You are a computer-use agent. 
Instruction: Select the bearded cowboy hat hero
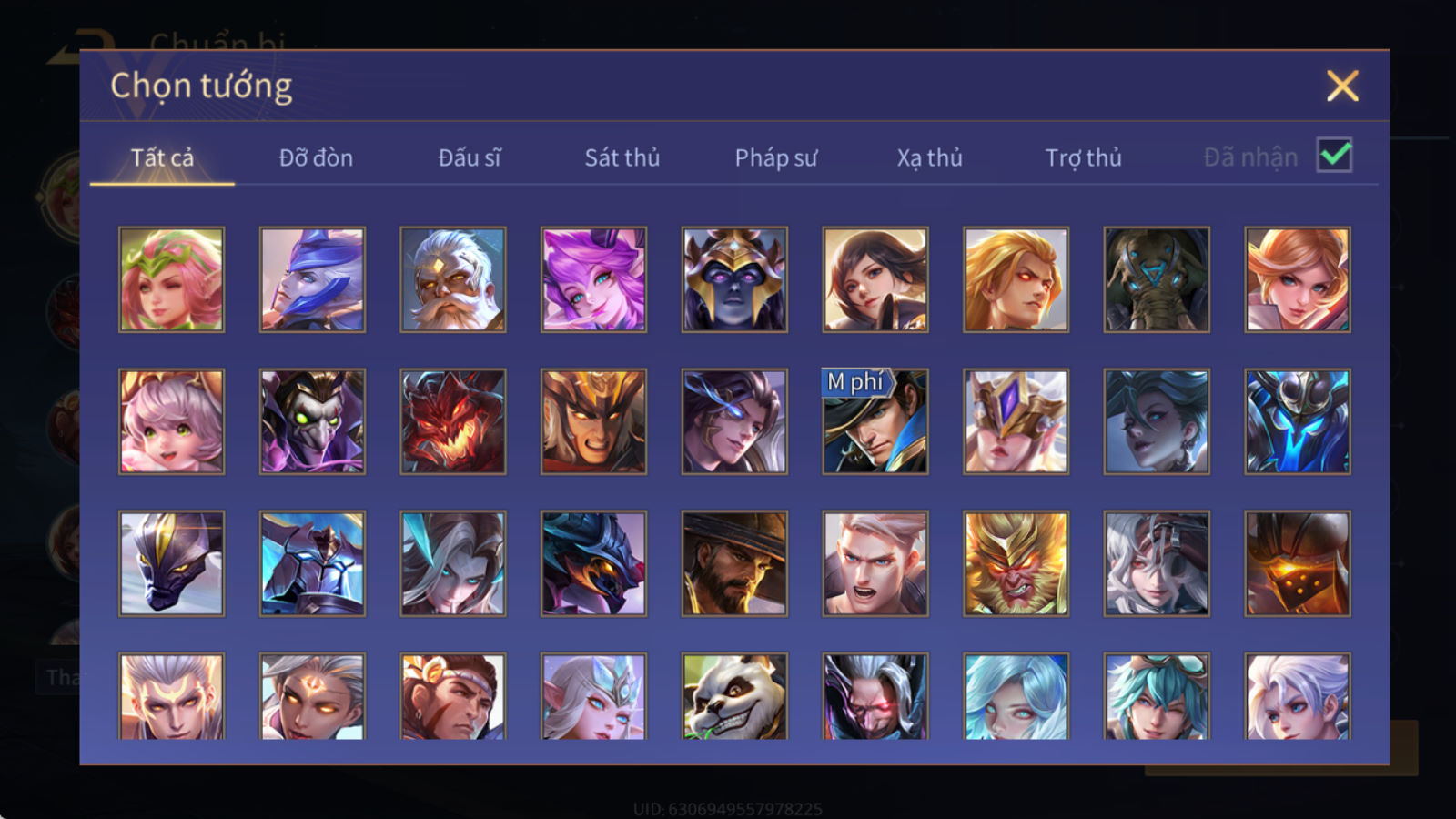[x=734, y=563]
